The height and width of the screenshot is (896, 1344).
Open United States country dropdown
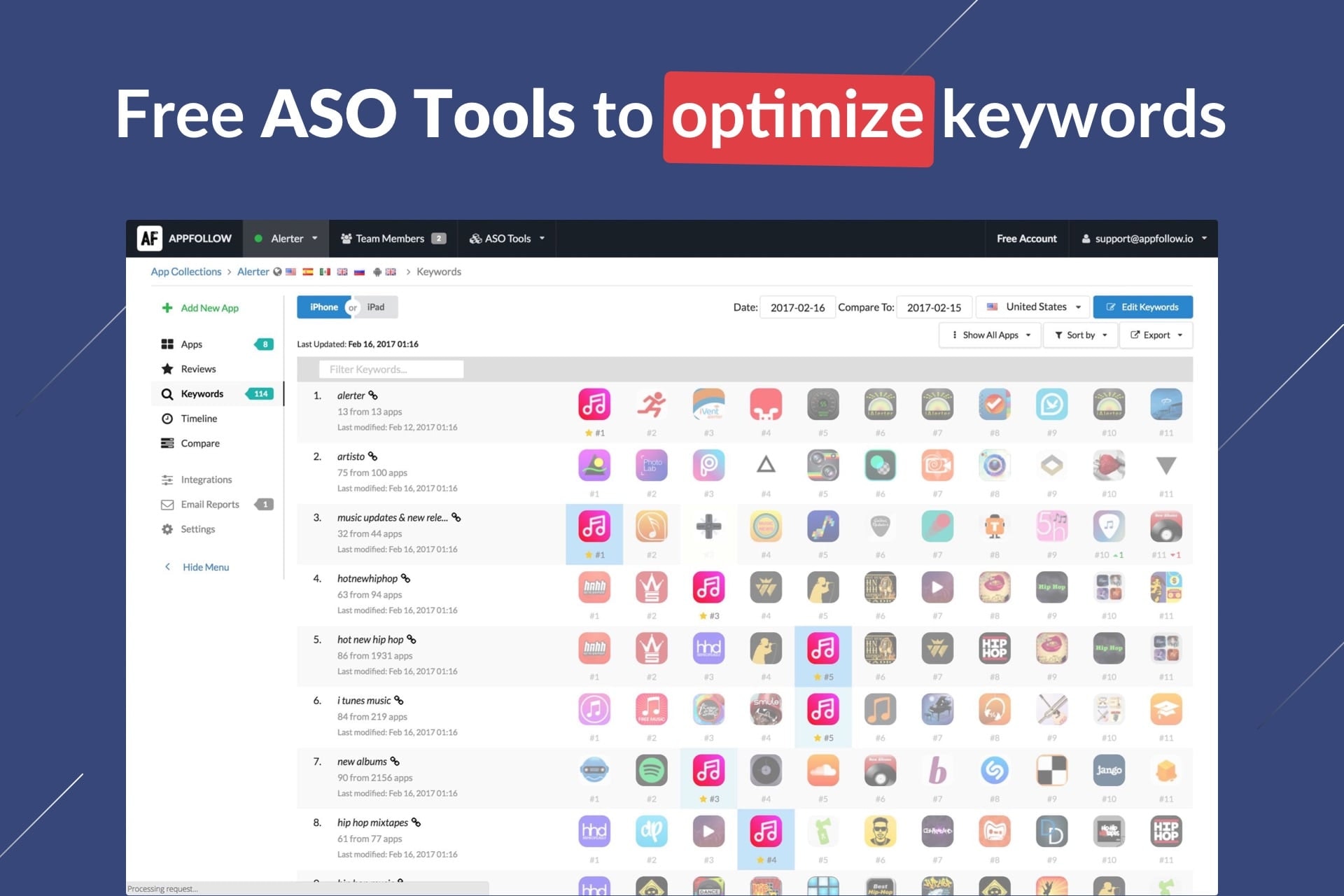tap(1034, 307)
